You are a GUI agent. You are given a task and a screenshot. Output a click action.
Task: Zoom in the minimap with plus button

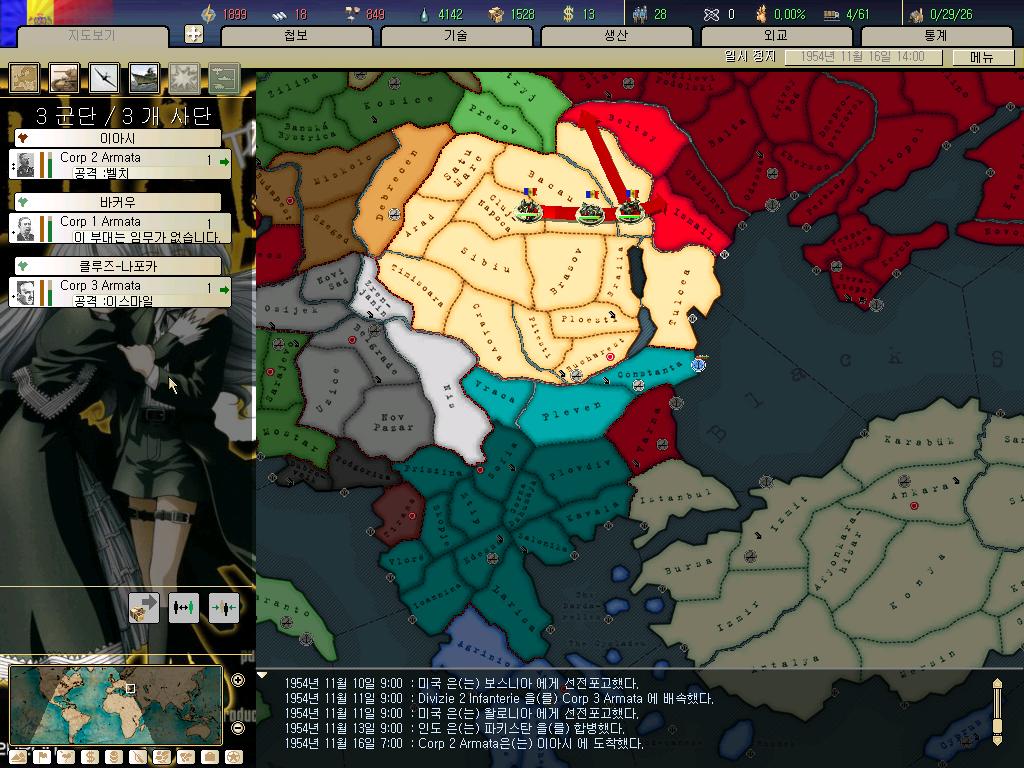tap(238, 680)
